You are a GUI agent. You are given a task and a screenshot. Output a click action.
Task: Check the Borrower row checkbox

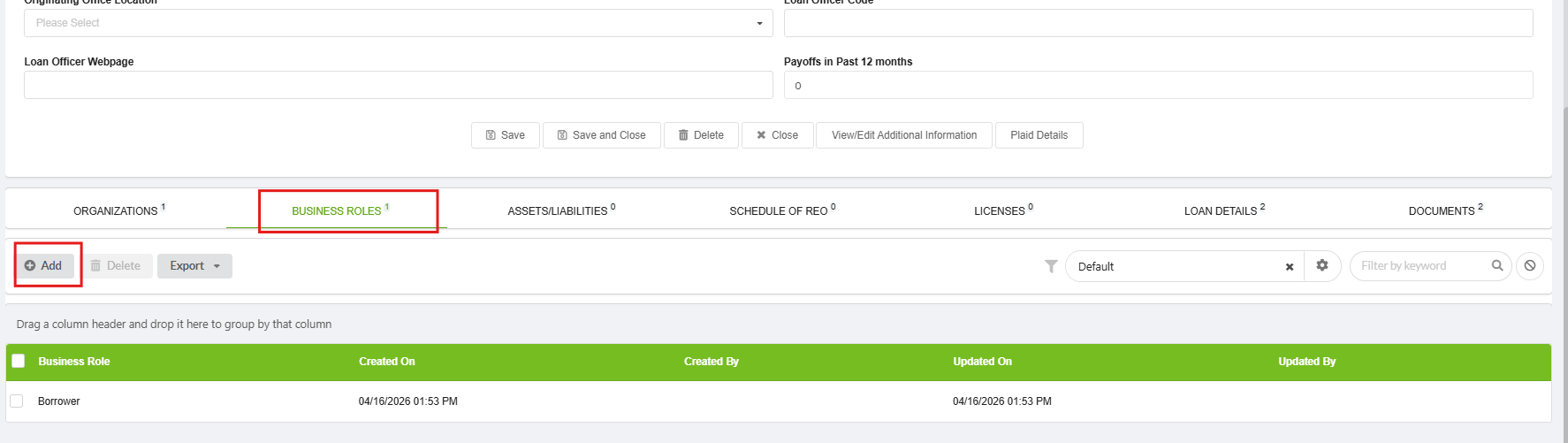pyautogui.click(x=16, y=401)
